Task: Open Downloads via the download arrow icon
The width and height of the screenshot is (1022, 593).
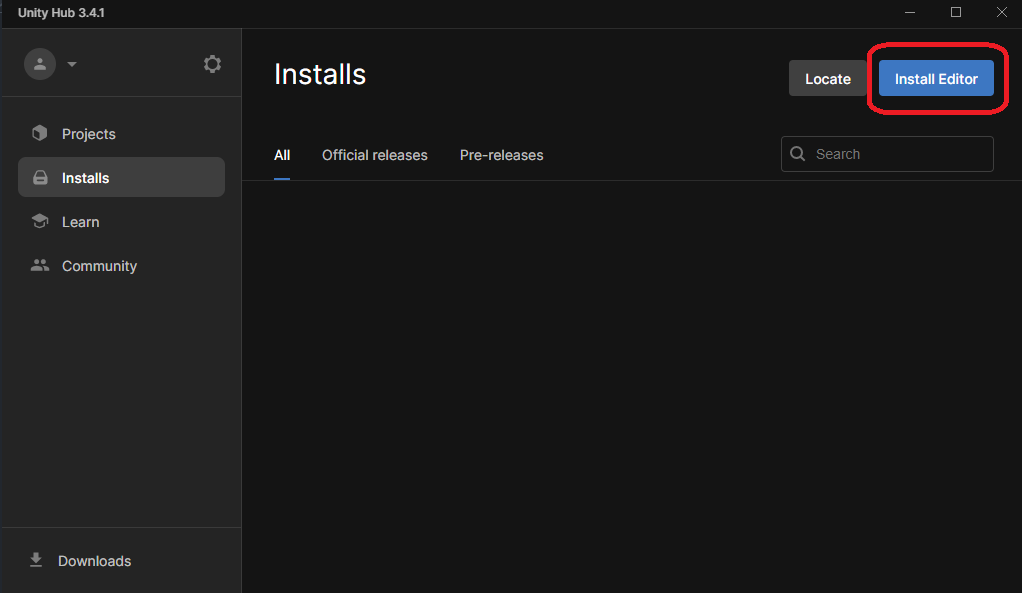Action: [36, 560]
